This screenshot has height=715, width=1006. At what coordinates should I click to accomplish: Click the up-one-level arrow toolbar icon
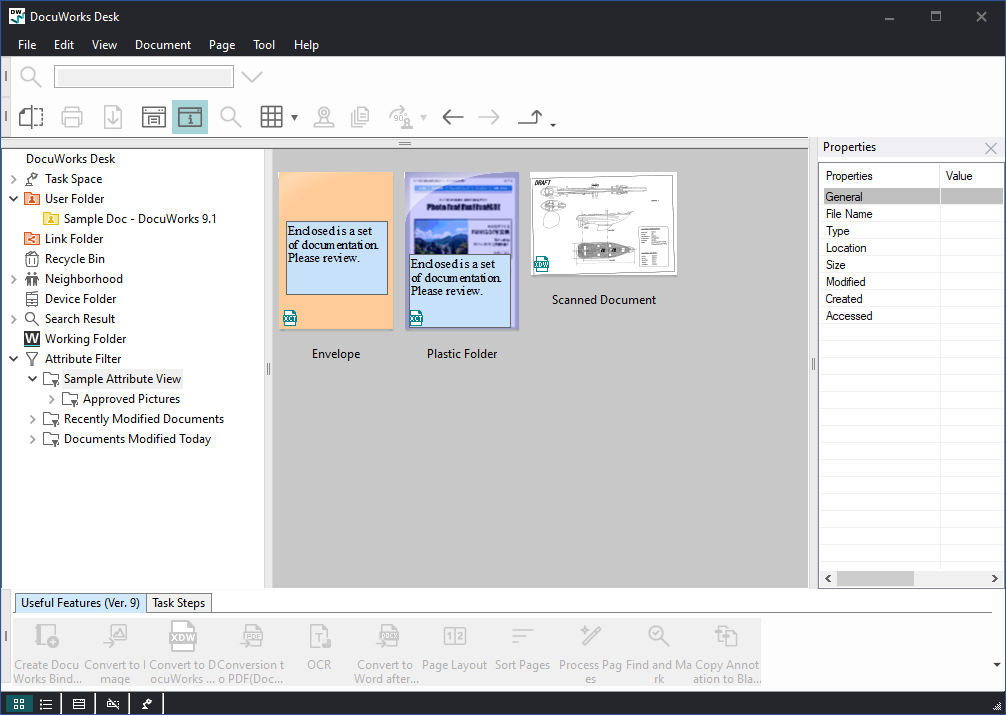531,117
